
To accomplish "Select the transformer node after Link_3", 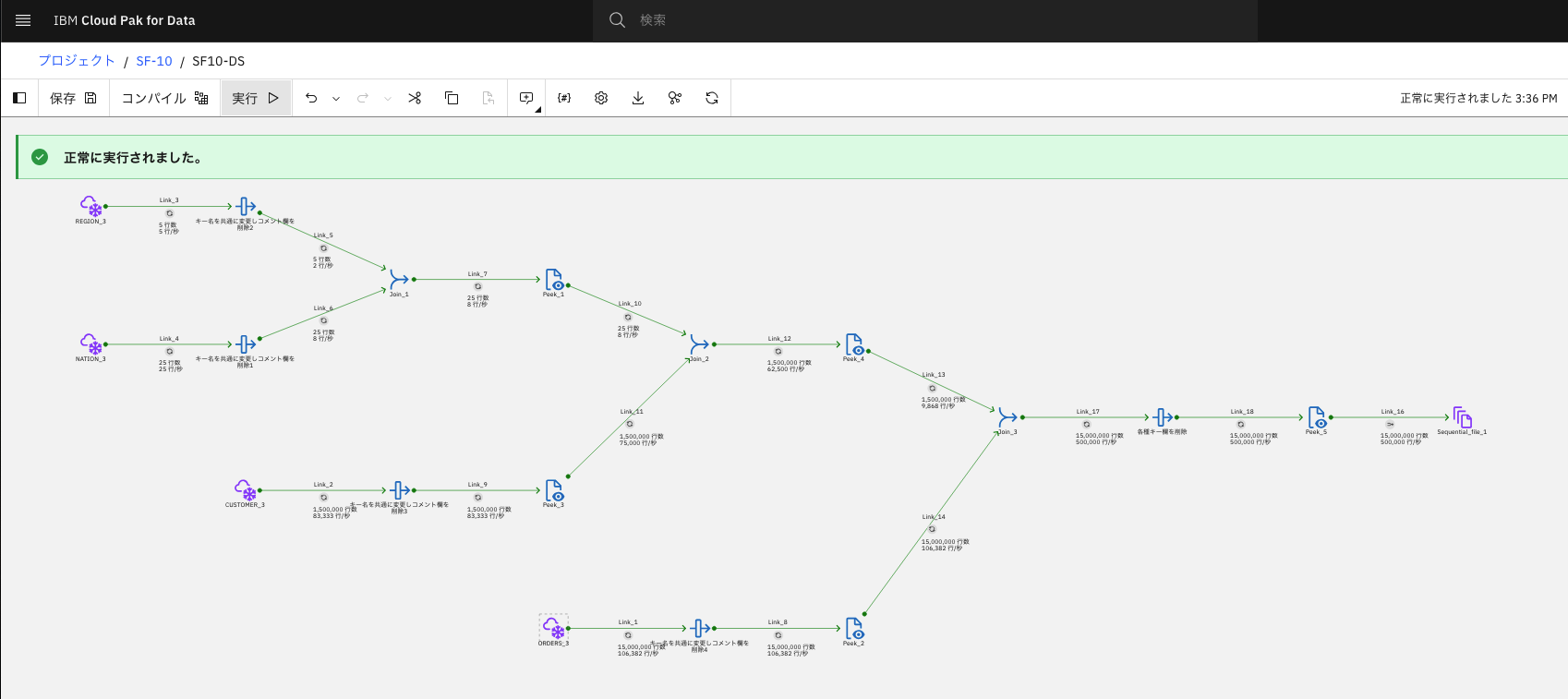I will (245, 206).
